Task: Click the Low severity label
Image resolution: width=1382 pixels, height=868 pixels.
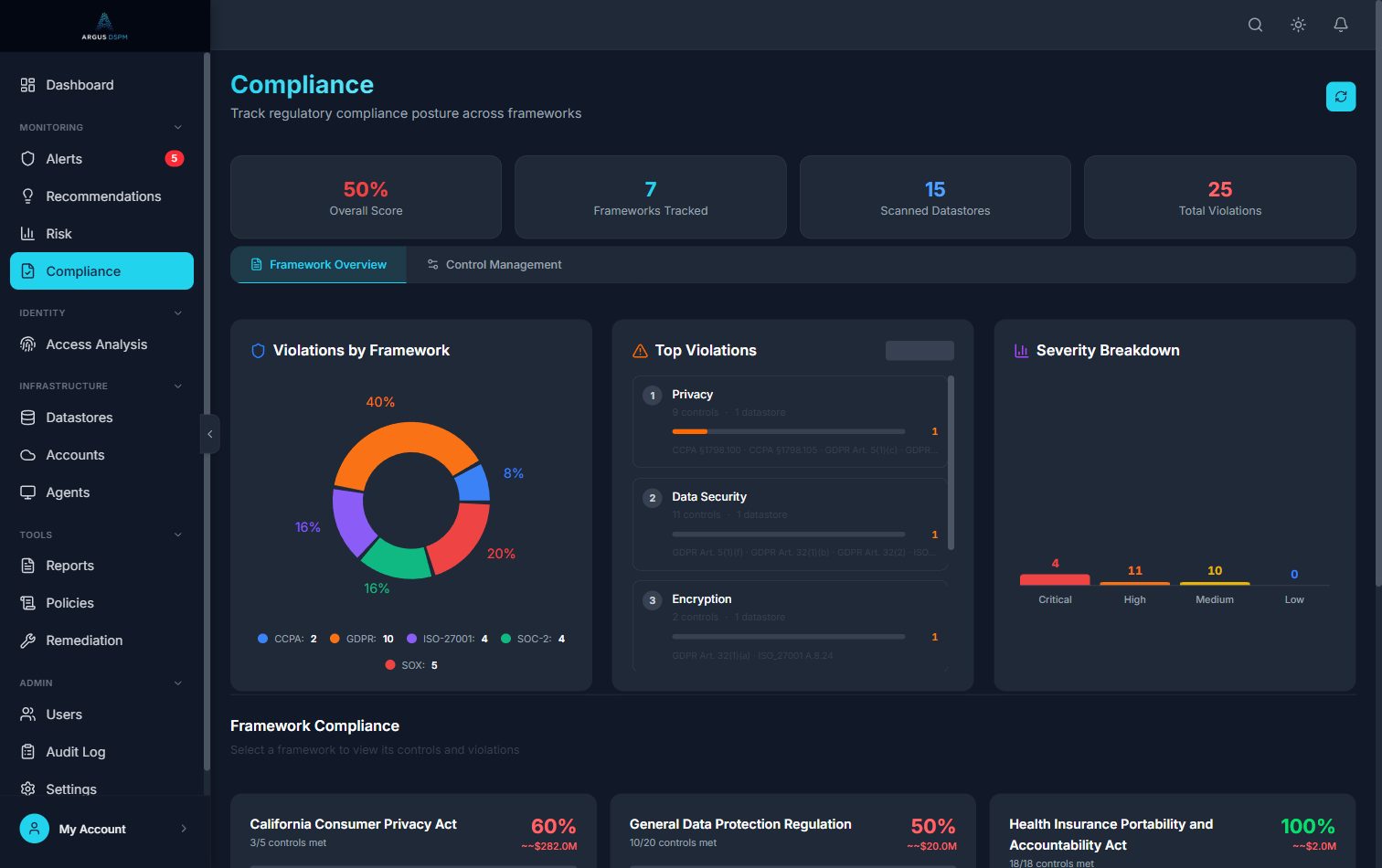Action: pos(1294,599)
